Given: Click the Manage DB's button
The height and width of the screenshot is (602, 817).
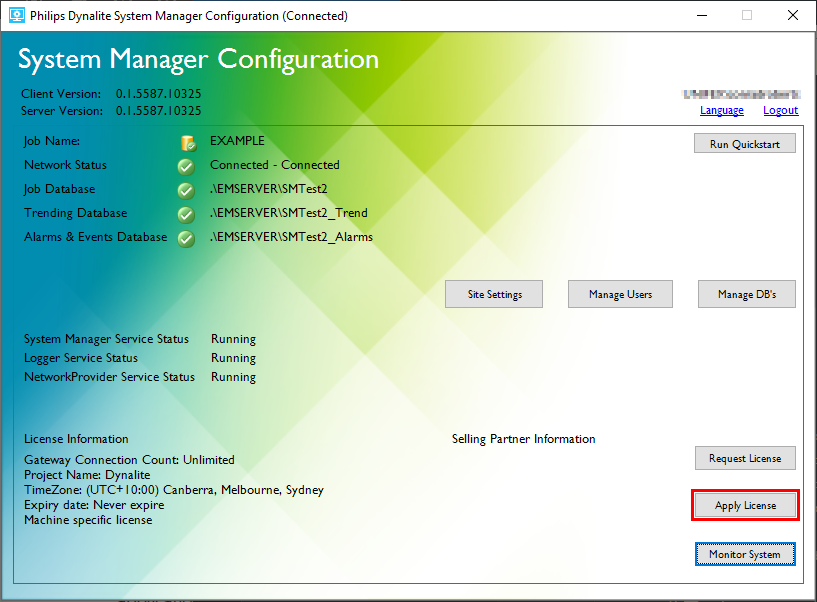Looking at the screenshot, I should tap(746, 294).
